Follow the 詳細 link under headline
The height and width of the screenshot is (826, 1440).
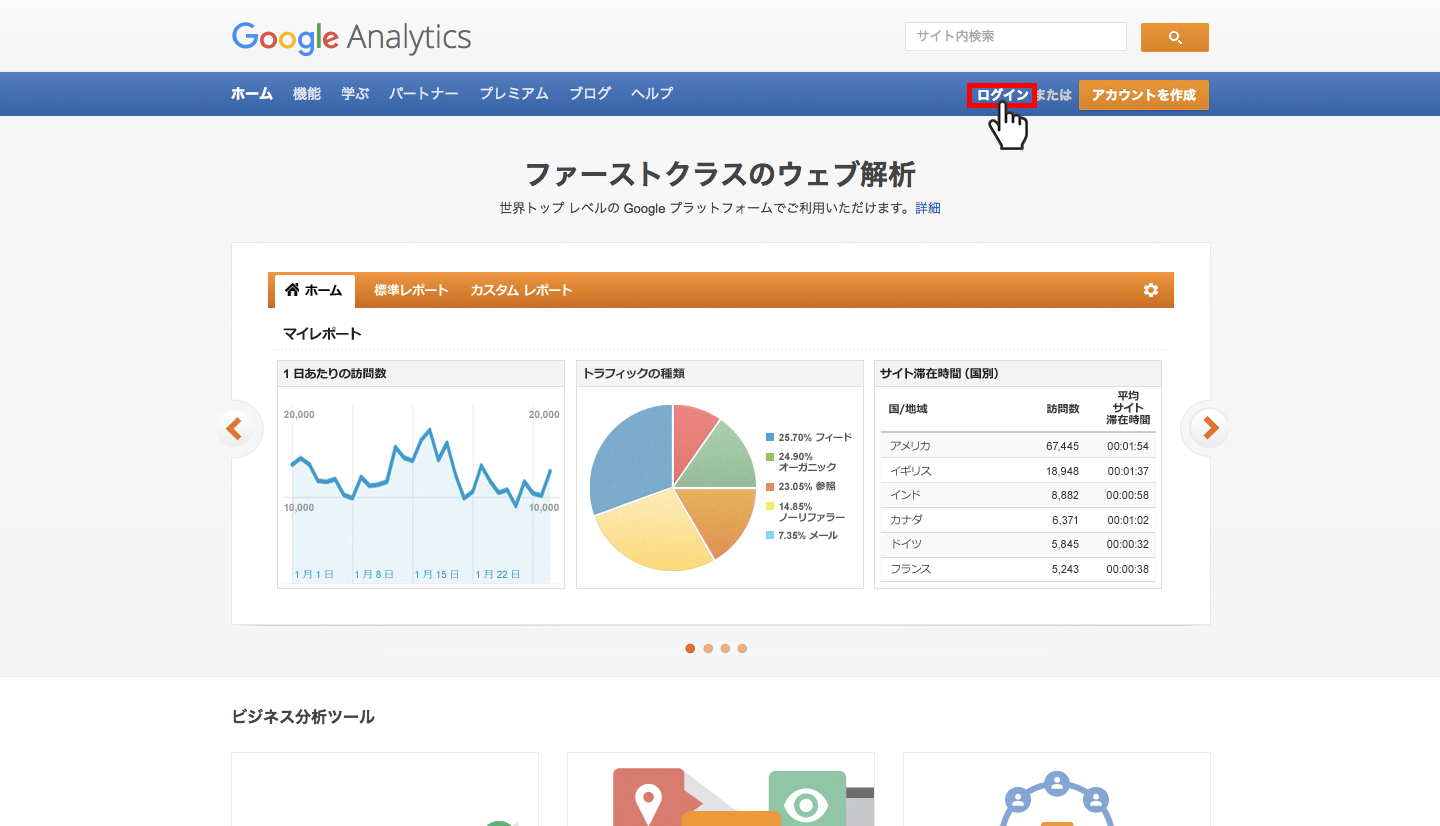(928, 208)
